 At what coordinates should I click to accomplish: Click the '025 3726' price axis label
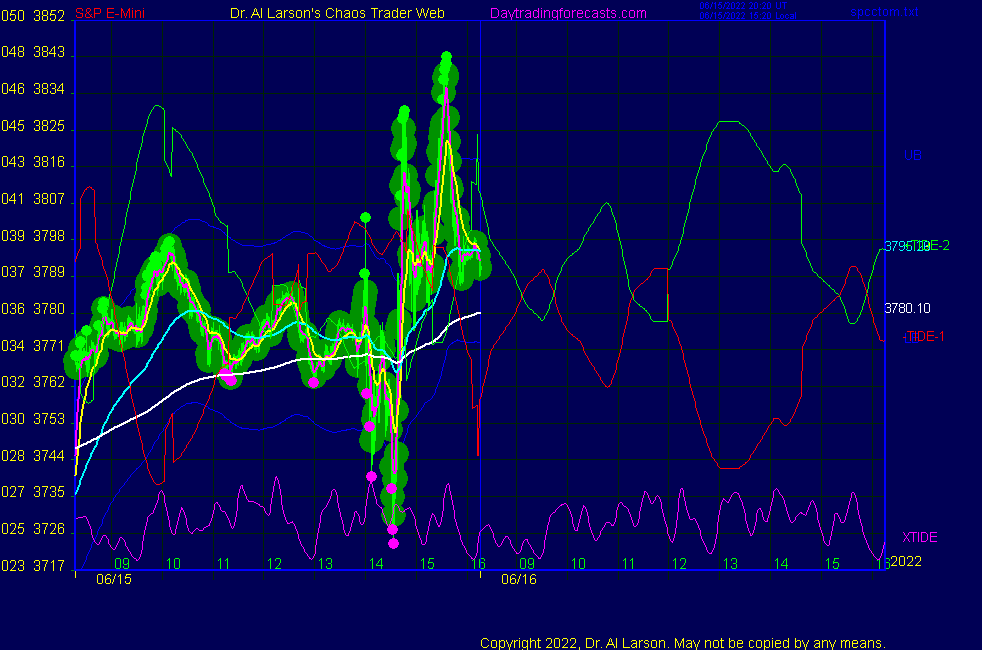pyautogui.click(x=33, y=529)
